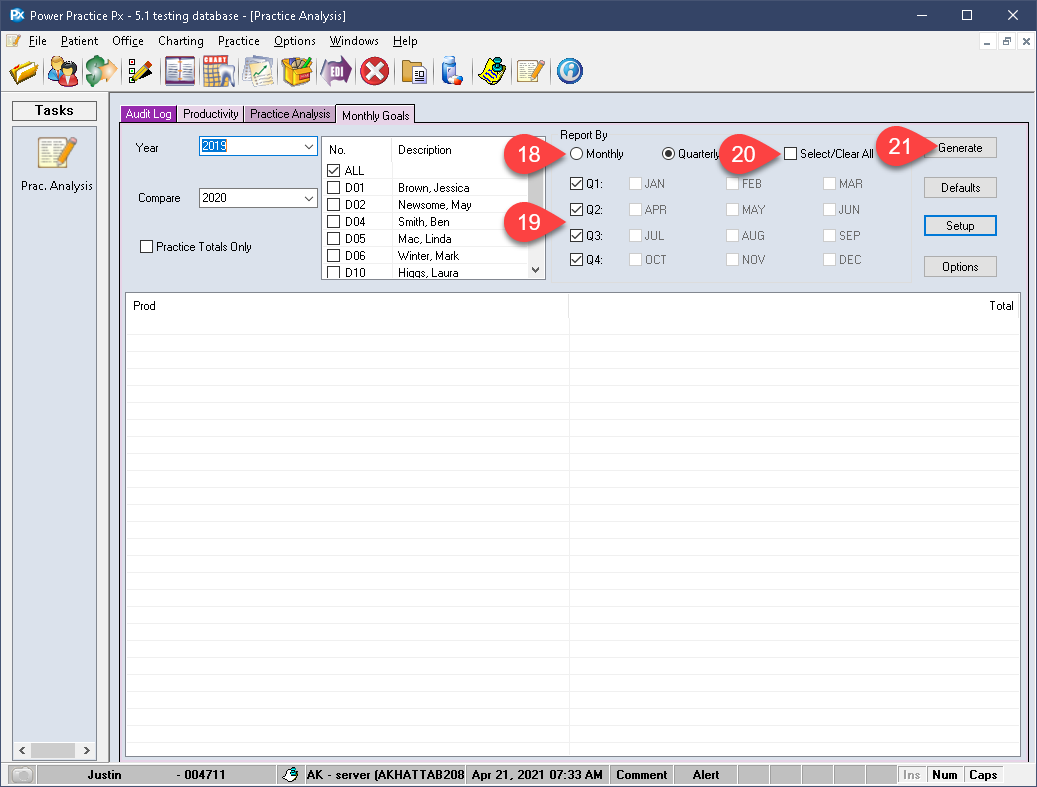Click the pill bottle prescriptions toolbar icon
Screen dimensions: 1037x787
point(452,71)
